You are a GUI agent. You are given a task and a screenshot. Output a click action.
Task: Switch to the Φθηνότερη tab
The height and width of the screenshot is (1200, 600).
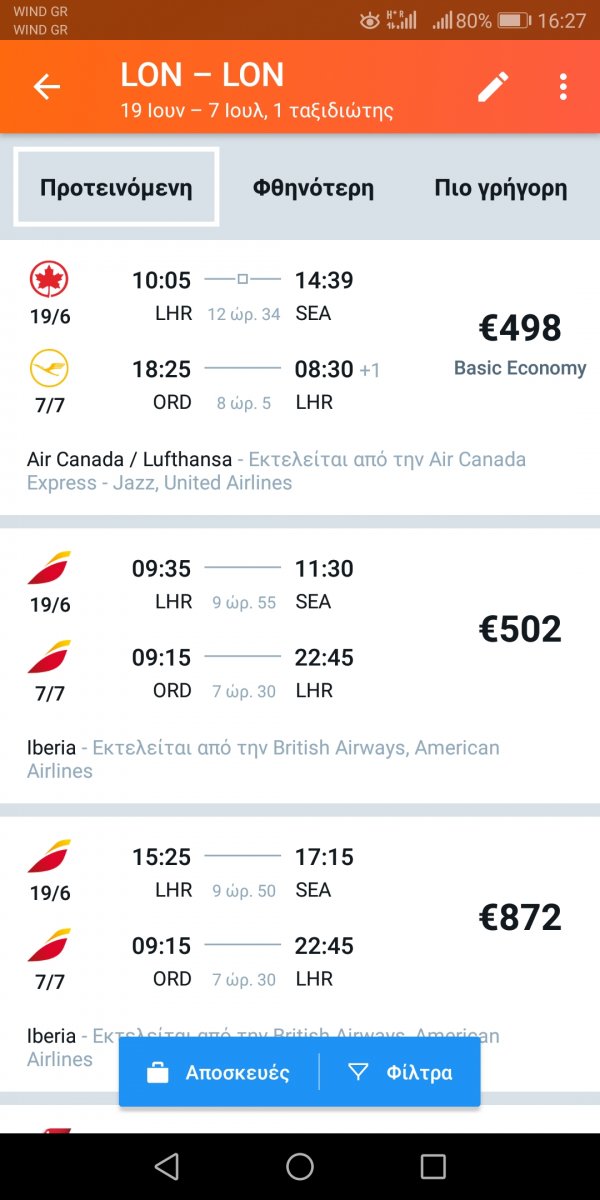click(x=313, y=188)
